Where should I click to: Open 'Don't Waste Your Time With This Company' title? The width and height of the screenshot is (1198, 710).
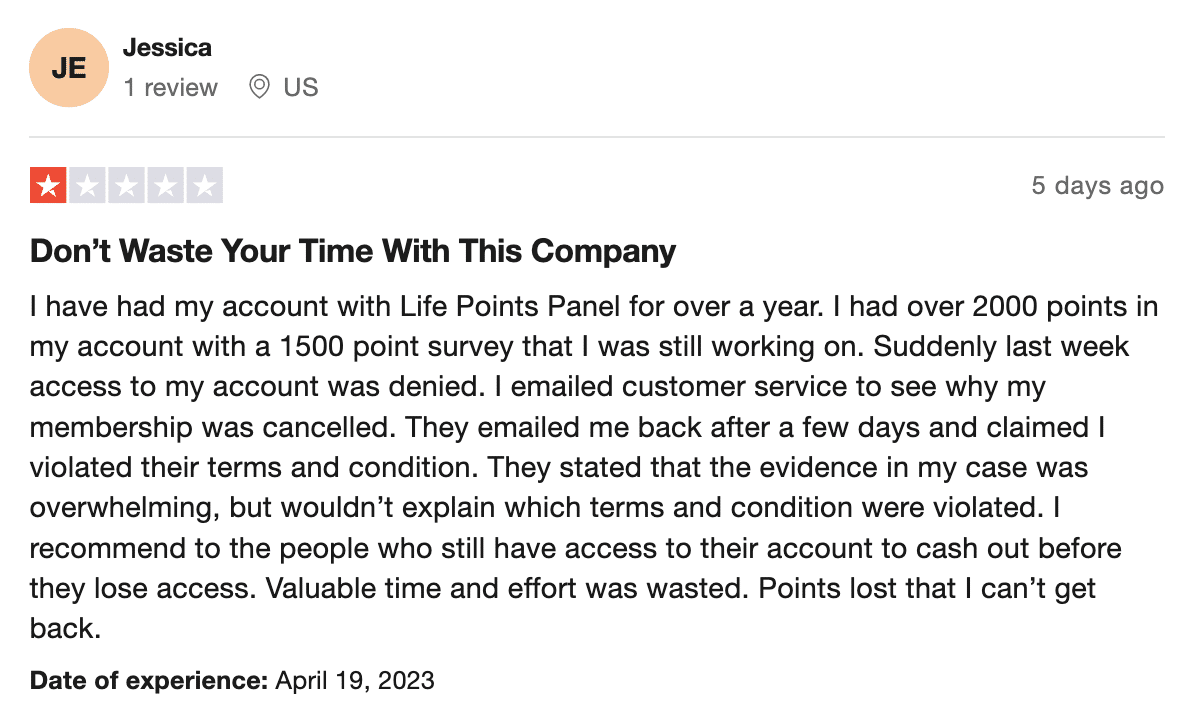click(x=353, y=251)
